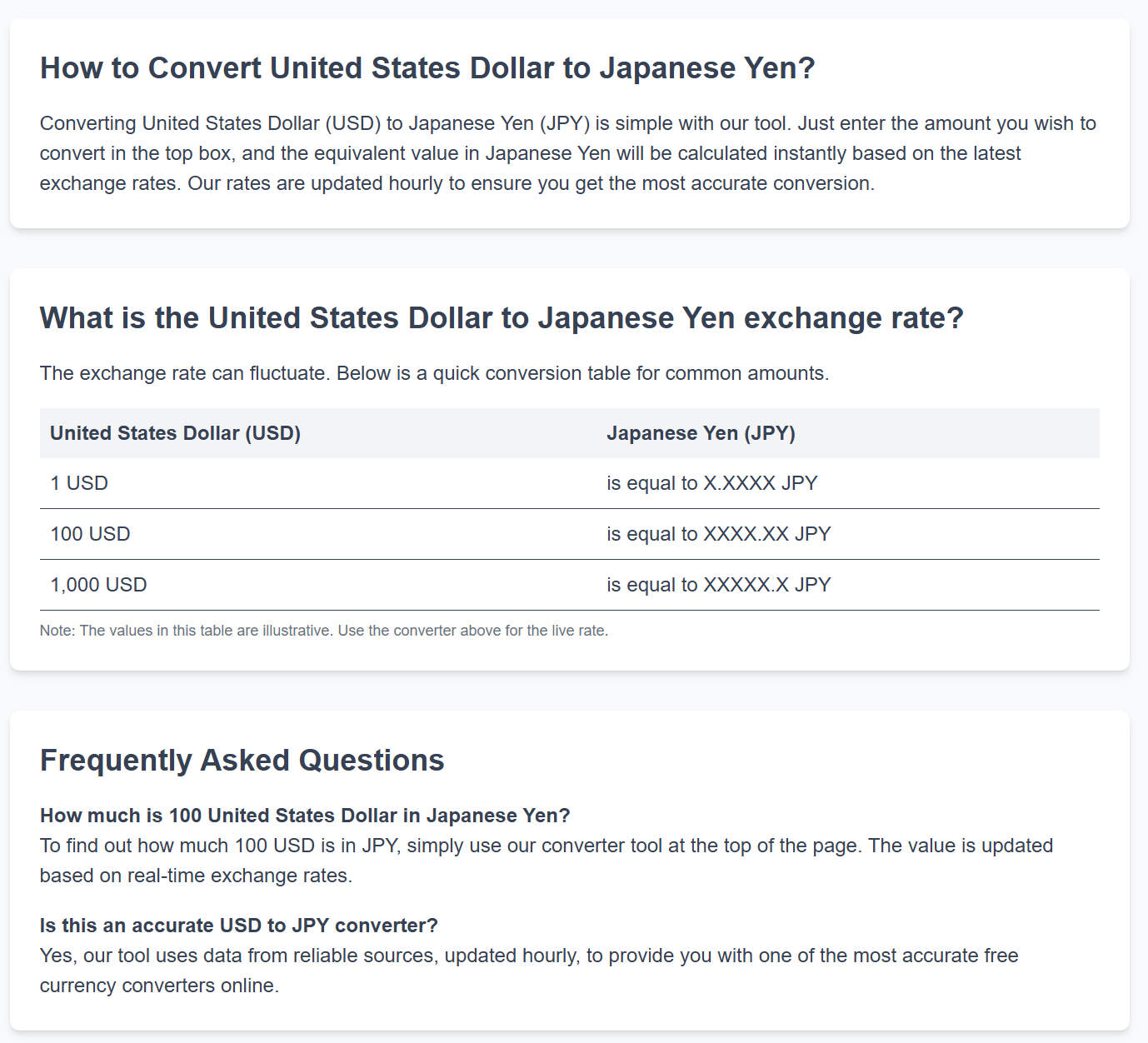Click the illustrative values note under the table

324,631
